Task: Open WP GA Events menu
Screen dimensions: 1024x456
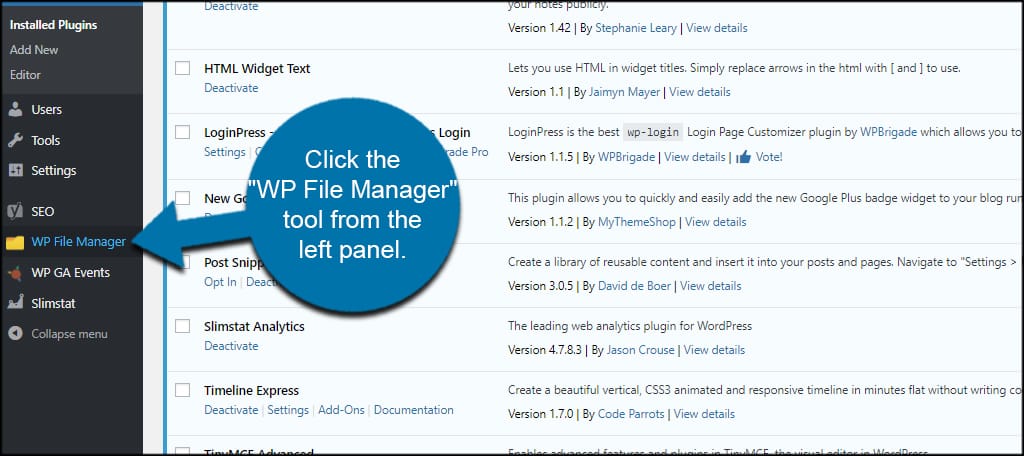Action: 71,273
